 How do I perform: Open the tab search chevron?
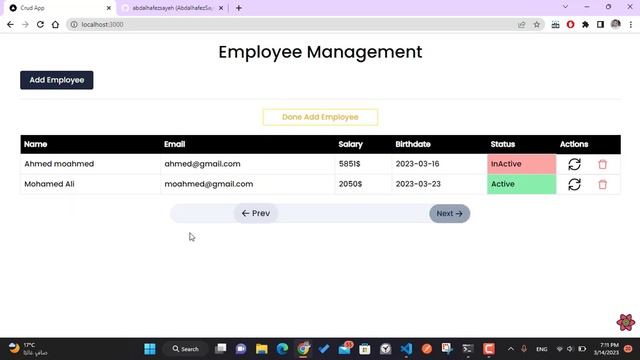point(565,7)
